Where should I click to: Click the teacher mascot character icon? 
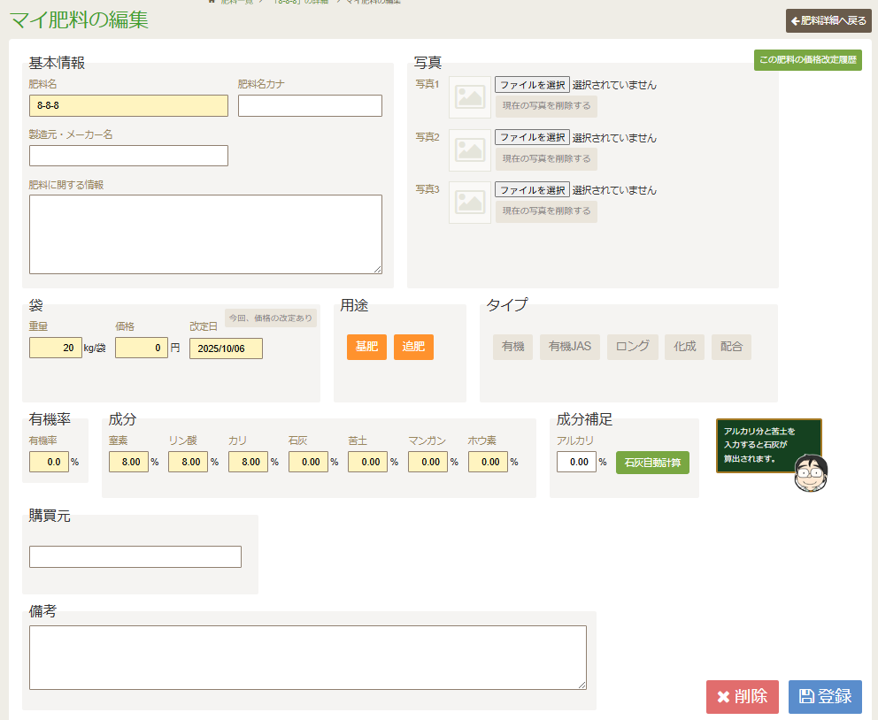[810, 471]
